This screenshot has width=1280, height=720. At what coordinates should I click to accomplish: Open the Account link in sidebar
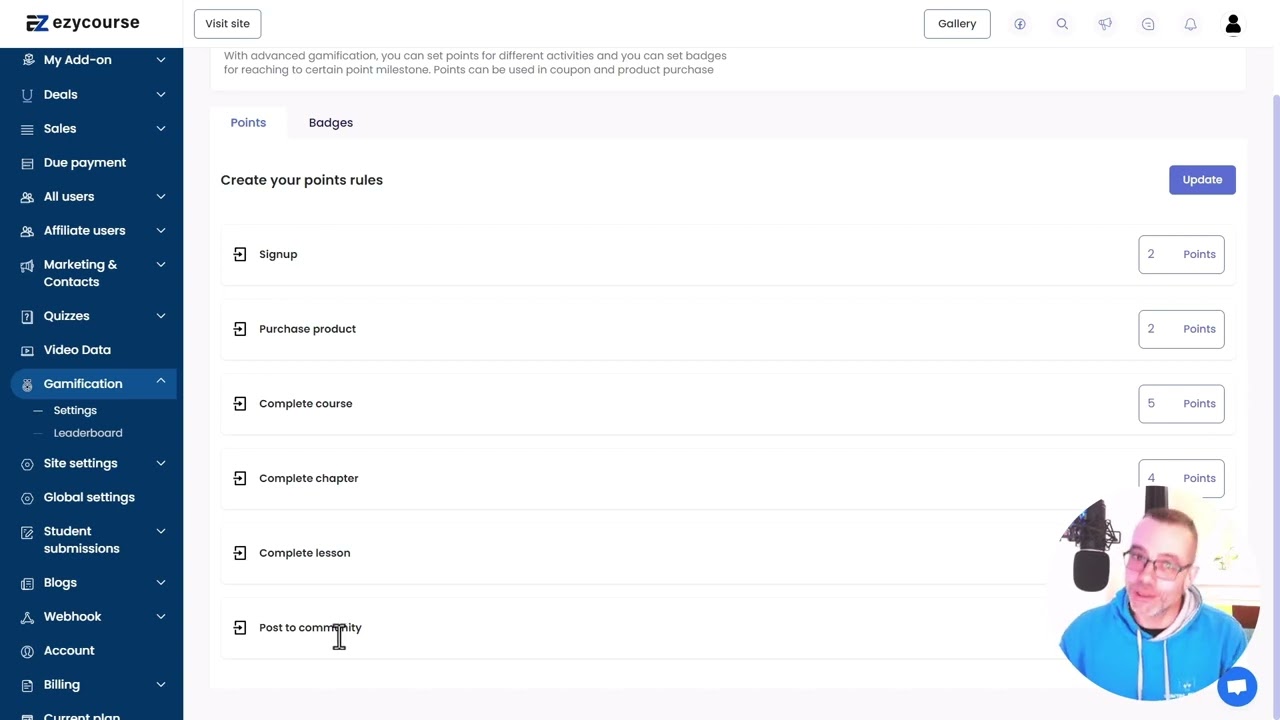(x=69, y=651)
